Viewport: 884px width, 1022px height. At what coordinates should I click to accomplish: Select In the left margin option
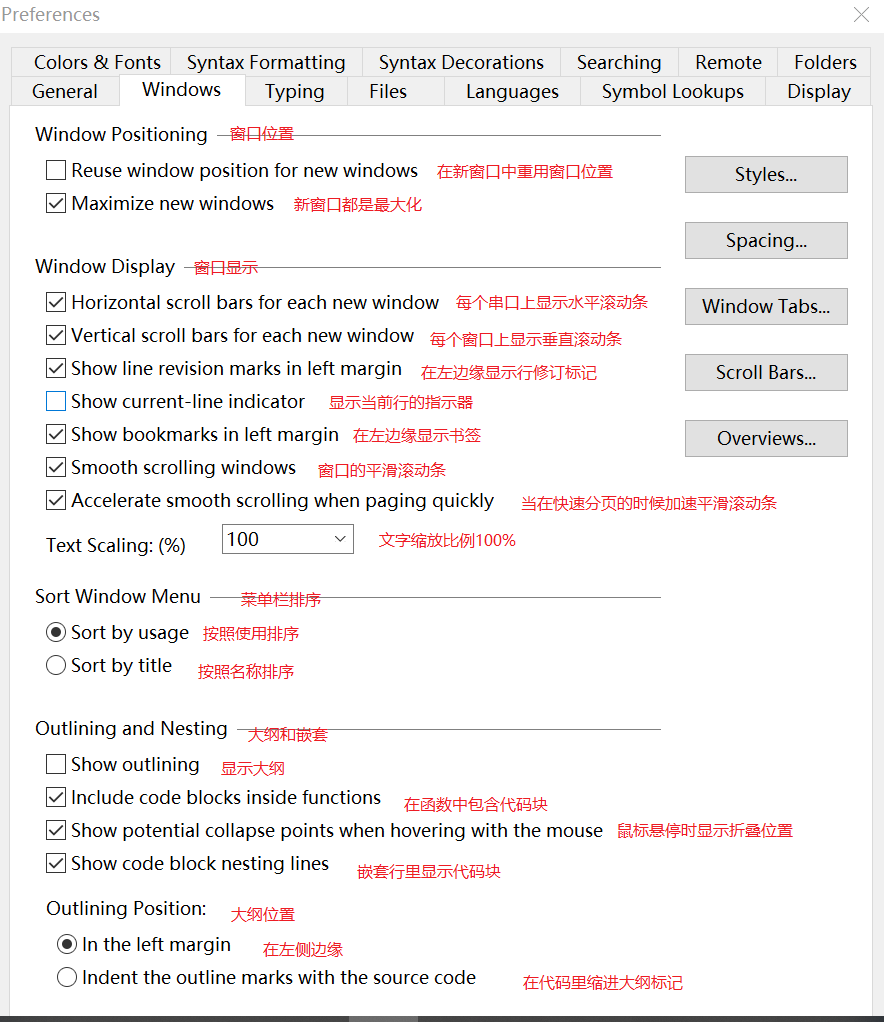pyautogui.click(x=66, y=944)
